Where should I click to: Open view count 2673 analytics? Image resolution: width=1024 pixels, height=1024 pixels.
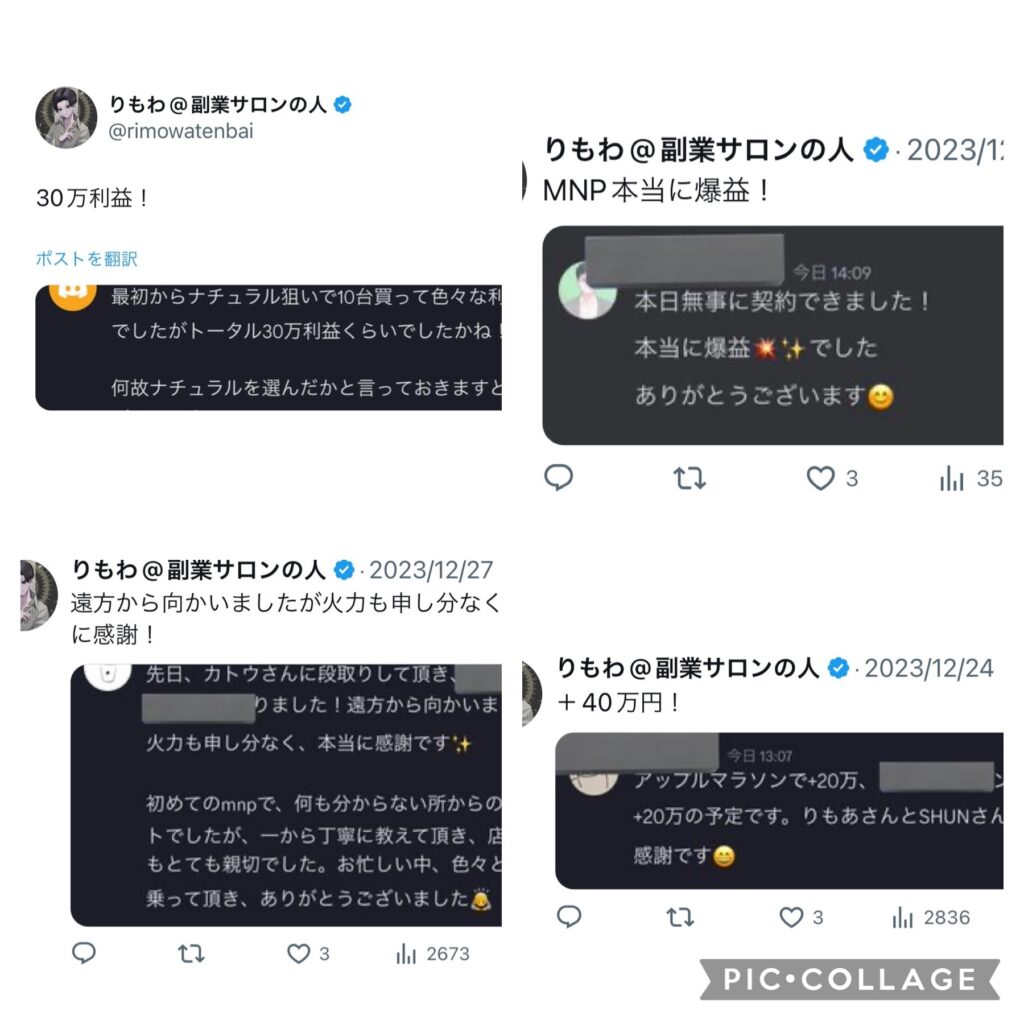click(432, 954)
